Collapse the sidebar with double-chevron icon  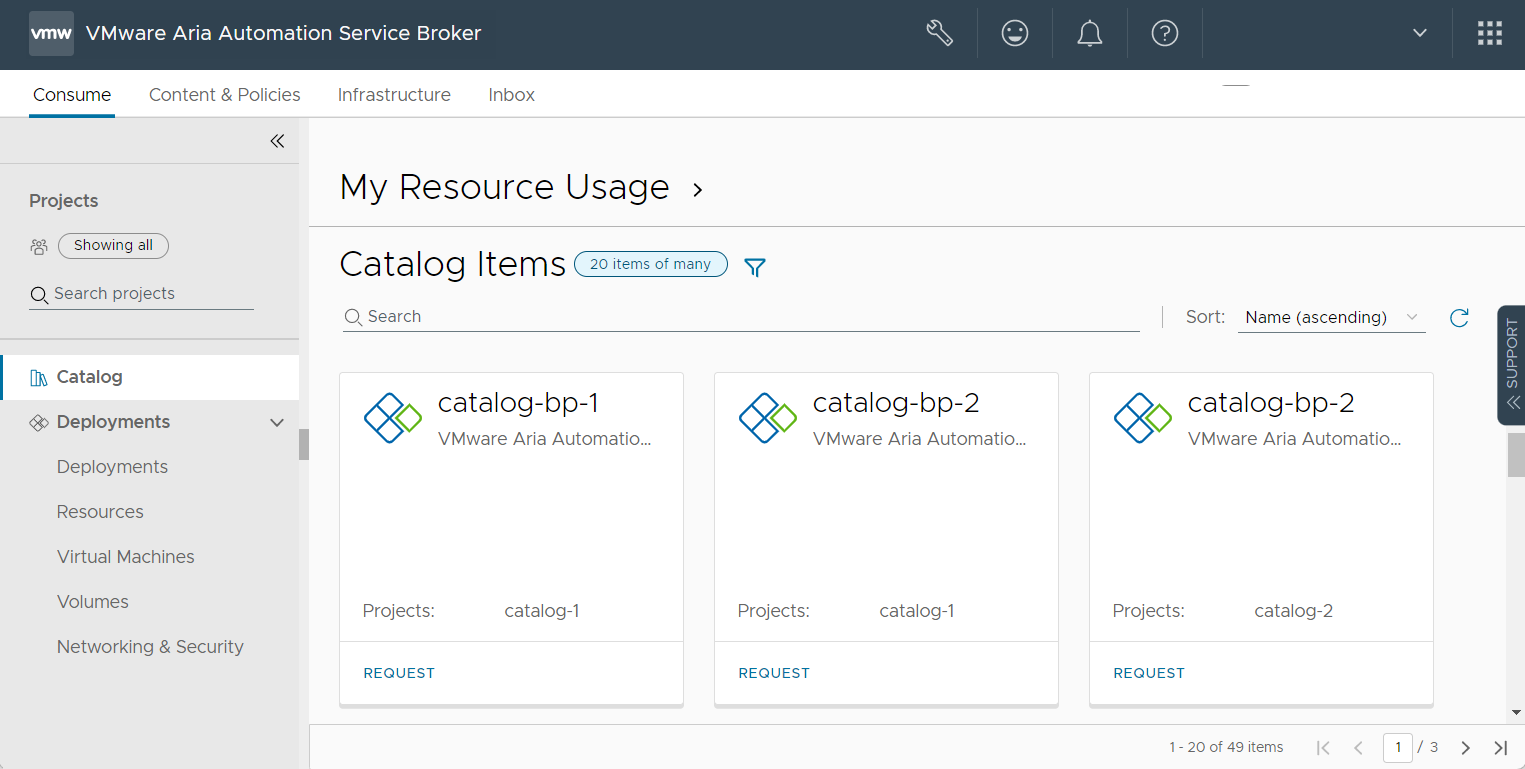tap(277, 141)
